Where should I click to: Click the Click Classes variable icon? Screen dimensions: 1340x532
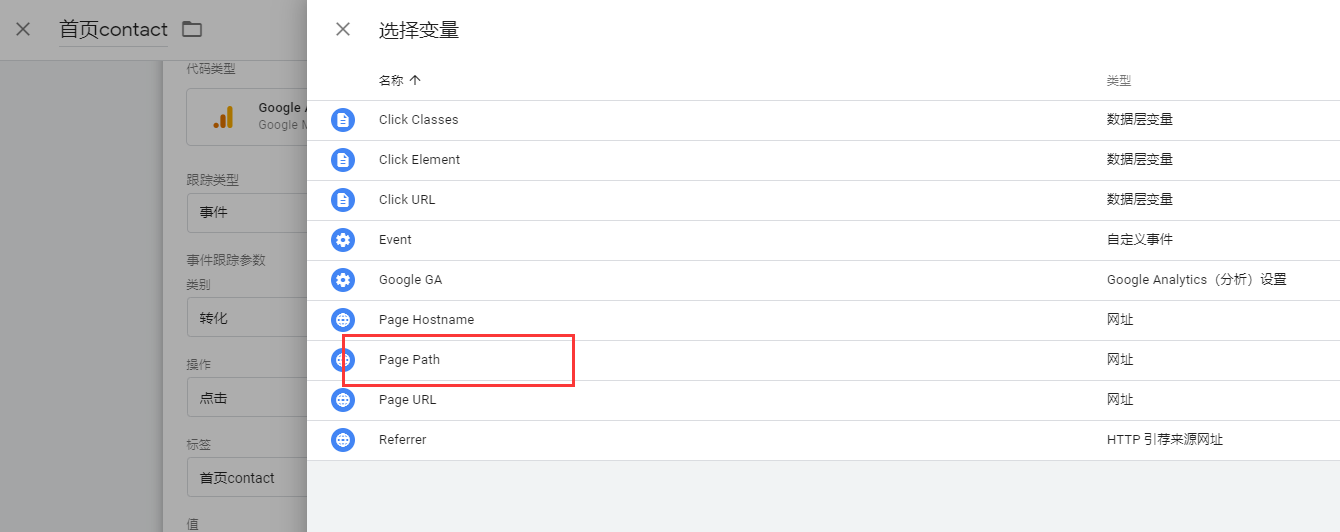point(343,120)
